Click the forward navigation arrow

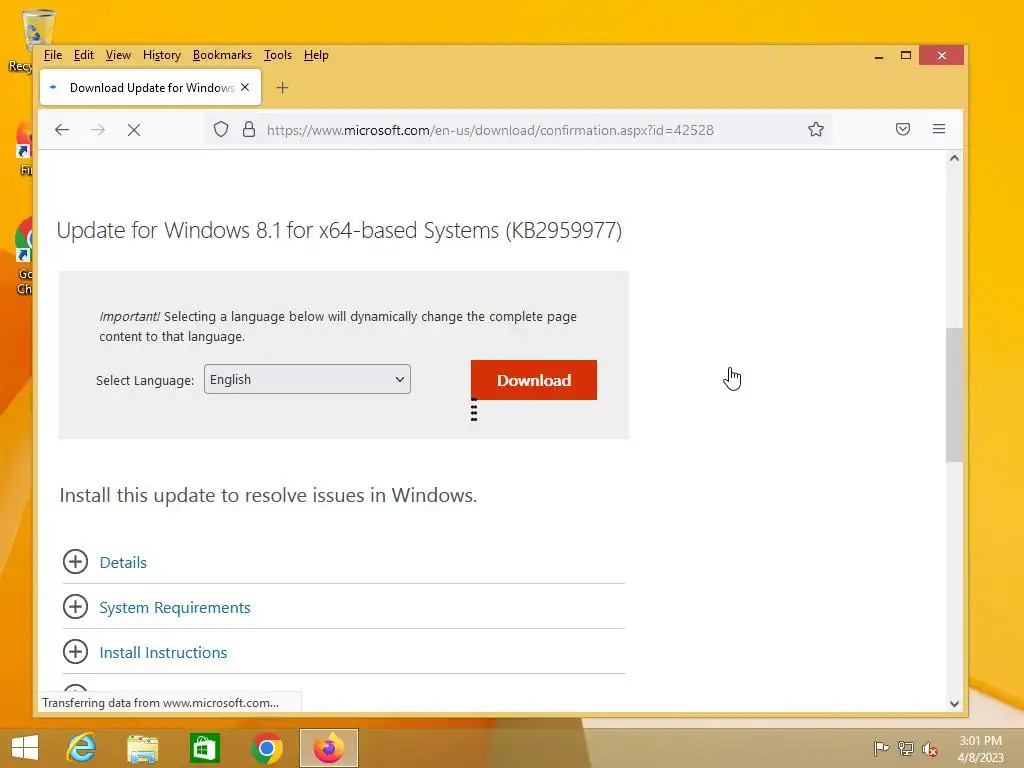click(98, 130)
